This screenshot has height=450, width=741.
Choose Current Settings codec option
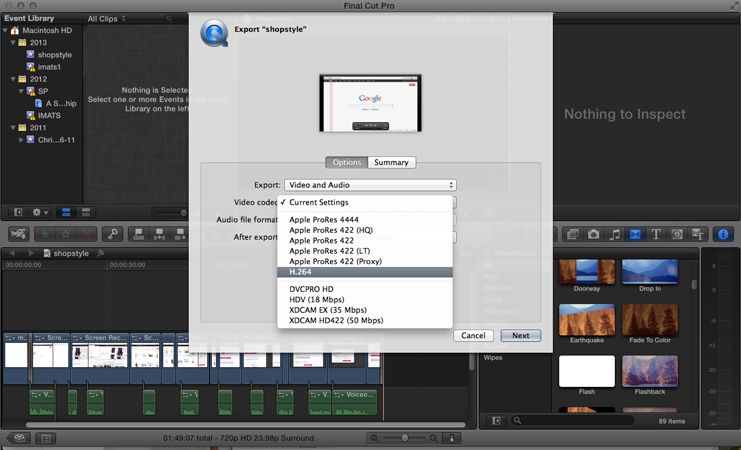365,202
